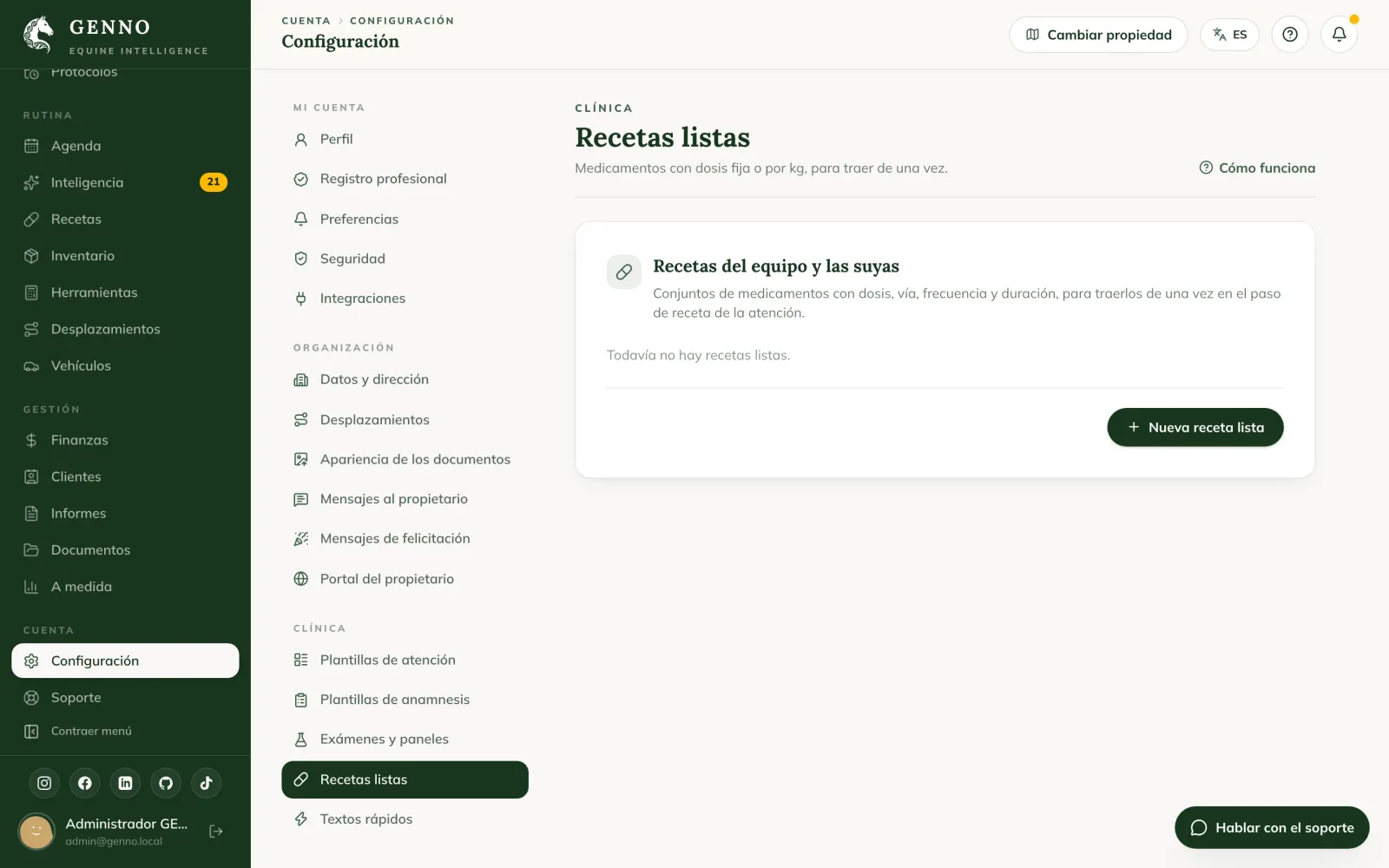Create a Nueva receta lista
Image resolution: width=1389 pixels, height=868 pixels.
[1195, 427]
